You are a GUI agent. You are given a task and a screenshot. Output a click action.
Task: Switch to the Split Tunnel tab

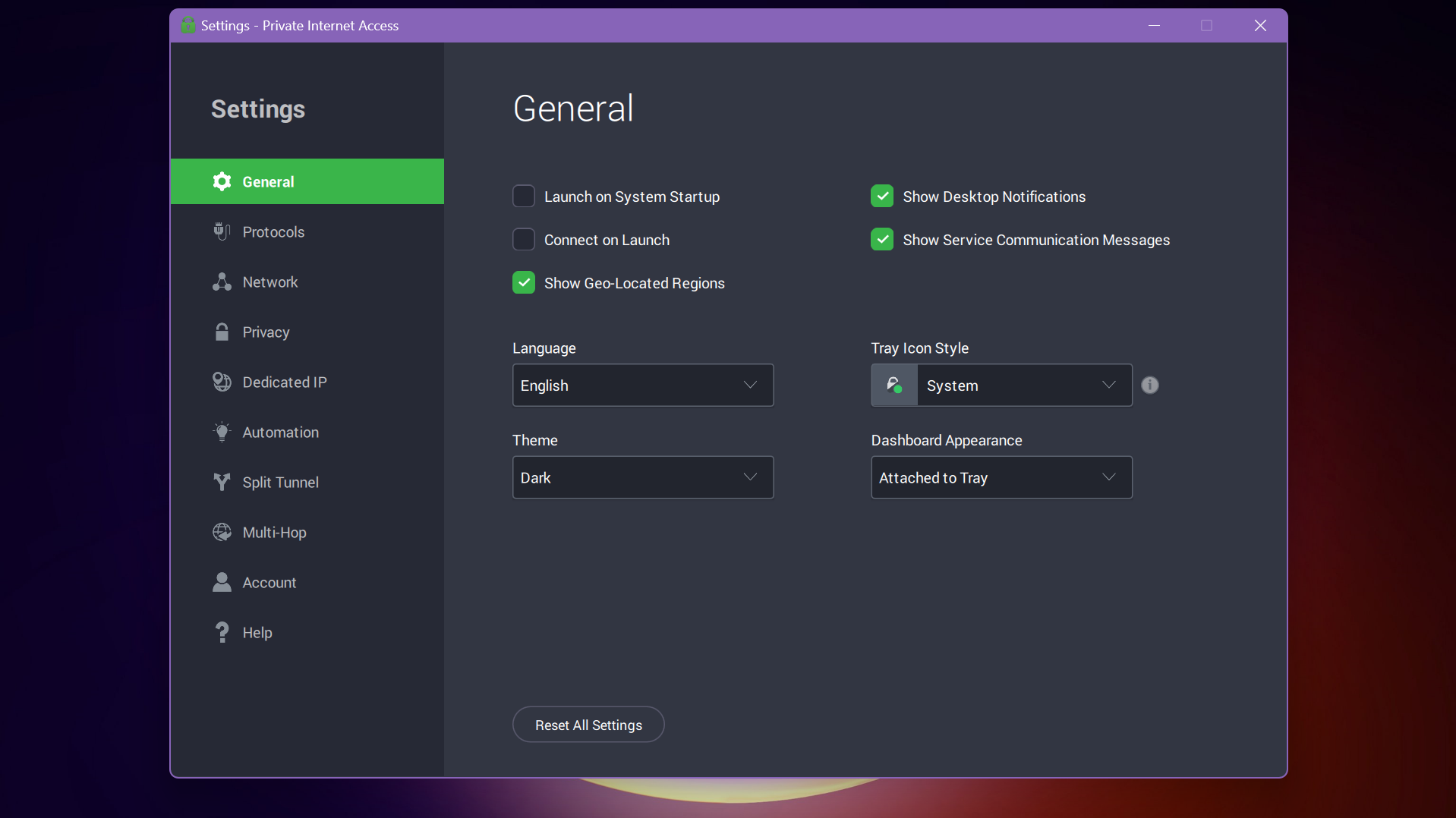coord(307,482)
